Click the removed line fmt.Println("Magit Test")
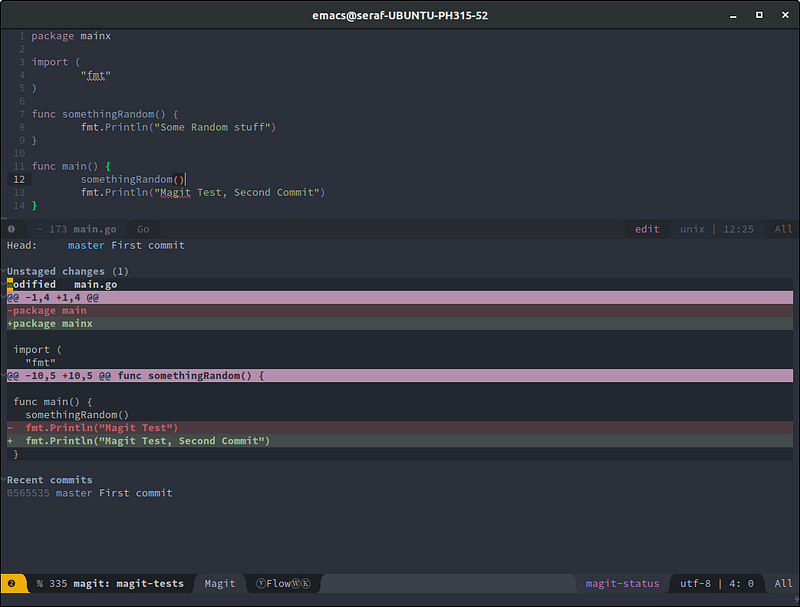This screenshot has height=607, width=800. coord(100,428)
